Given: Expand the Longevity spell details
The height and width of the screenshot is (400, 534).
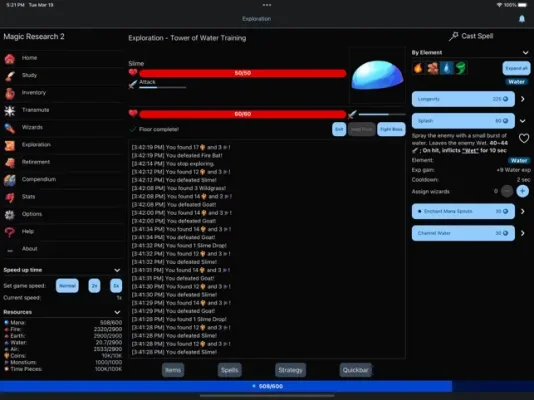Looking at the screenshot, I should point(522,99).
